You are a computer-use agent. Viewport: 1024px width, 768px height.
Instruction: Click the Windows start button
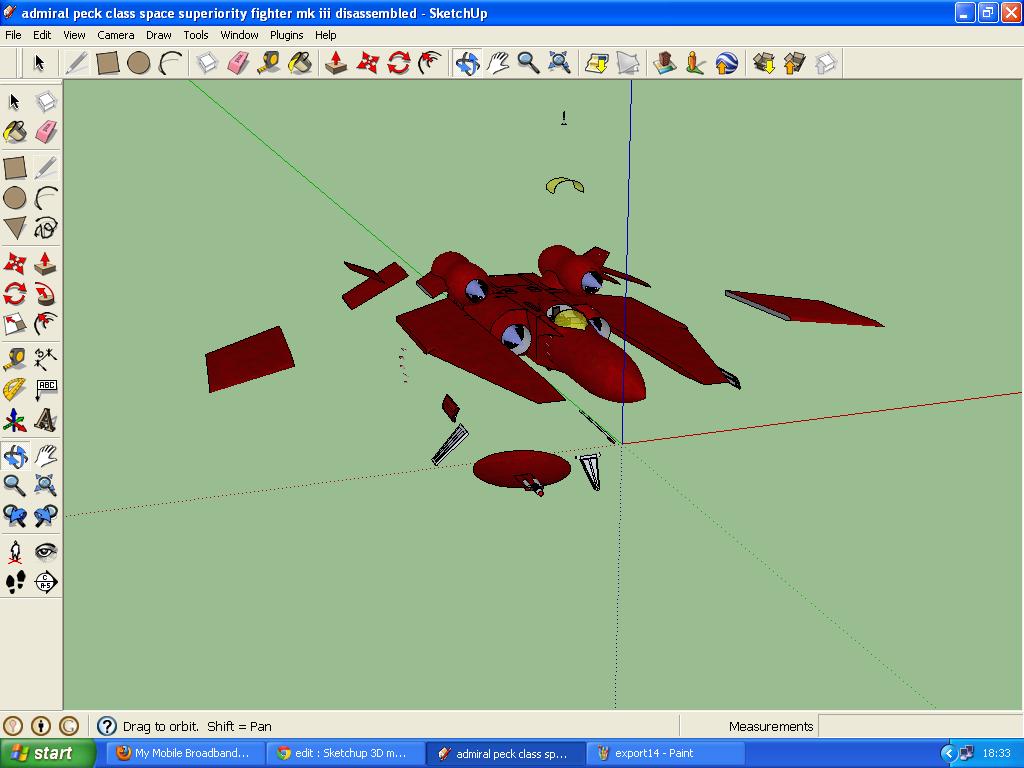coord(48,753)
